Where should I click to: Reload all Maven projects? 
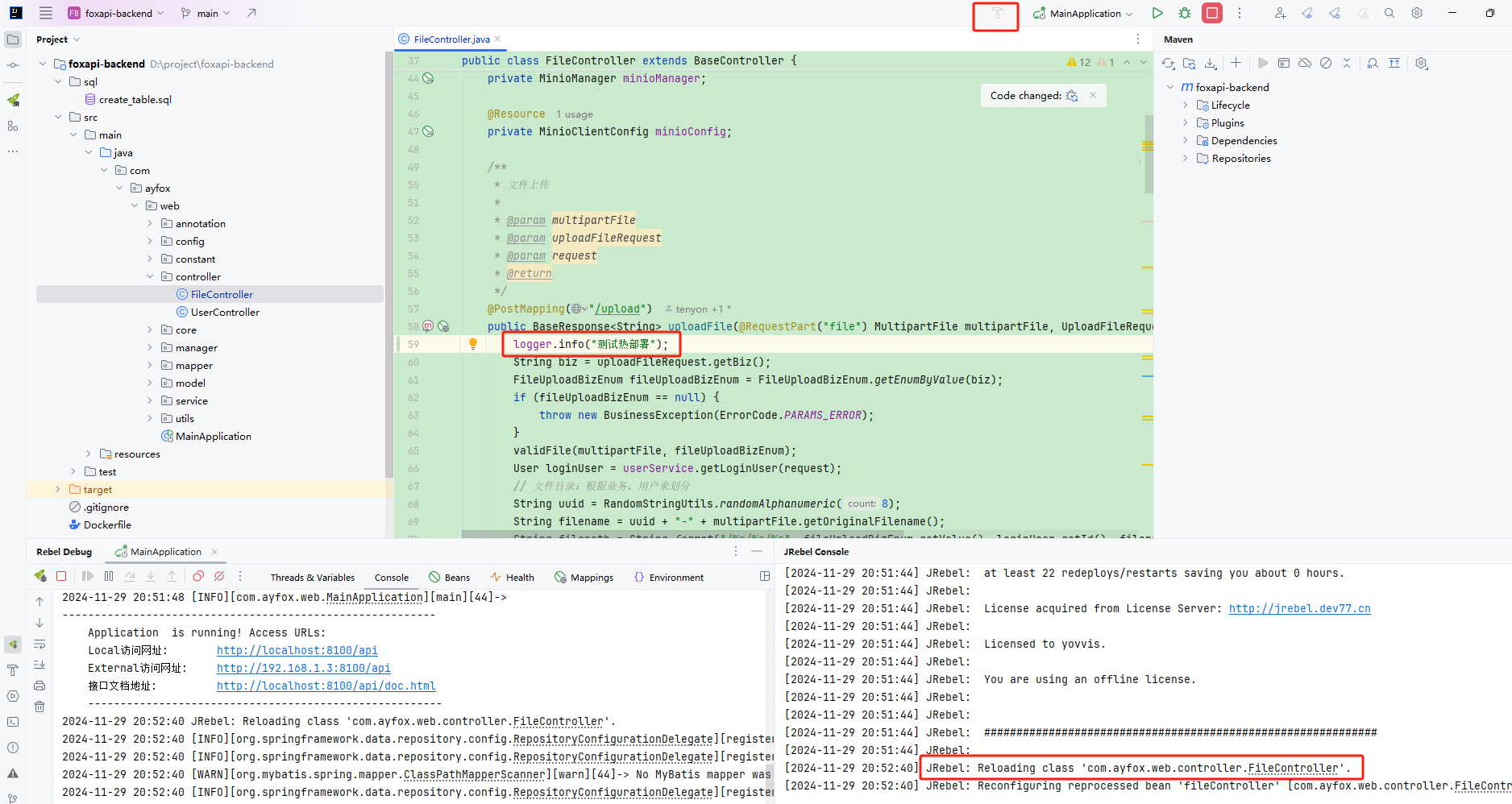click(1168, 64)
